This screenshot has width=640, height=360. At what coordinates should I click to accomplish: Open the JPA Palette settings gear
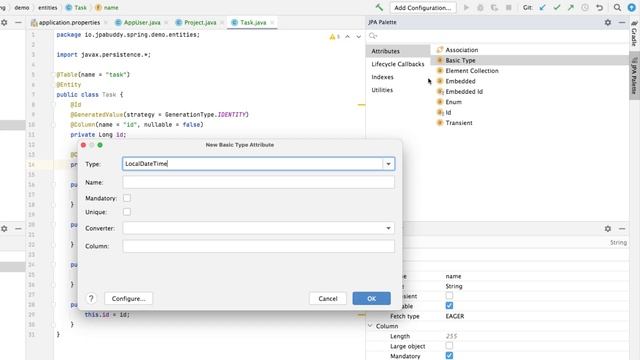point(608,22)
